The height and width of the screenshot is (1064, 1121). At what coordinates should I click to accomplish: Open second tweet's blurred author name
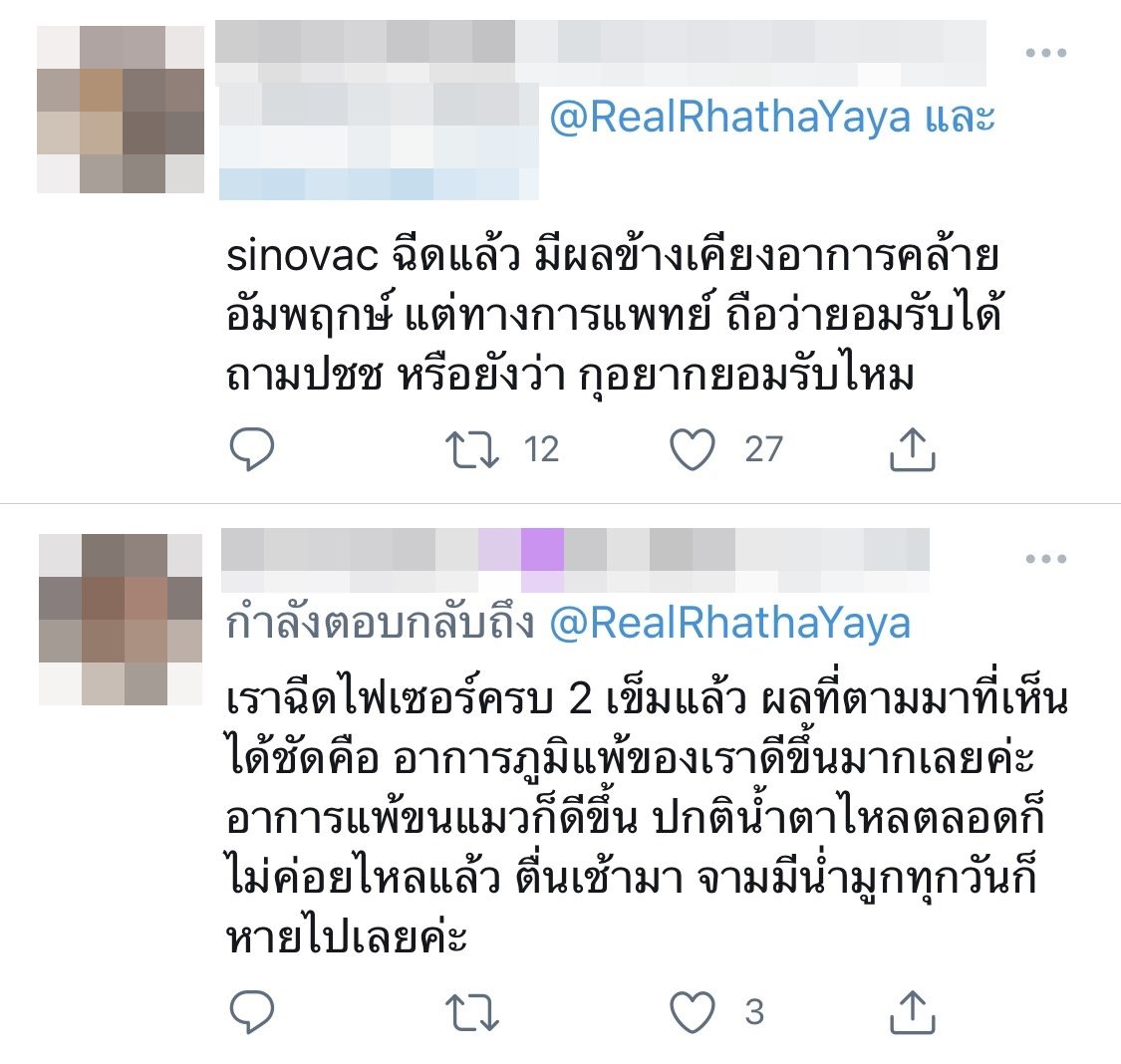click(576, 560)
